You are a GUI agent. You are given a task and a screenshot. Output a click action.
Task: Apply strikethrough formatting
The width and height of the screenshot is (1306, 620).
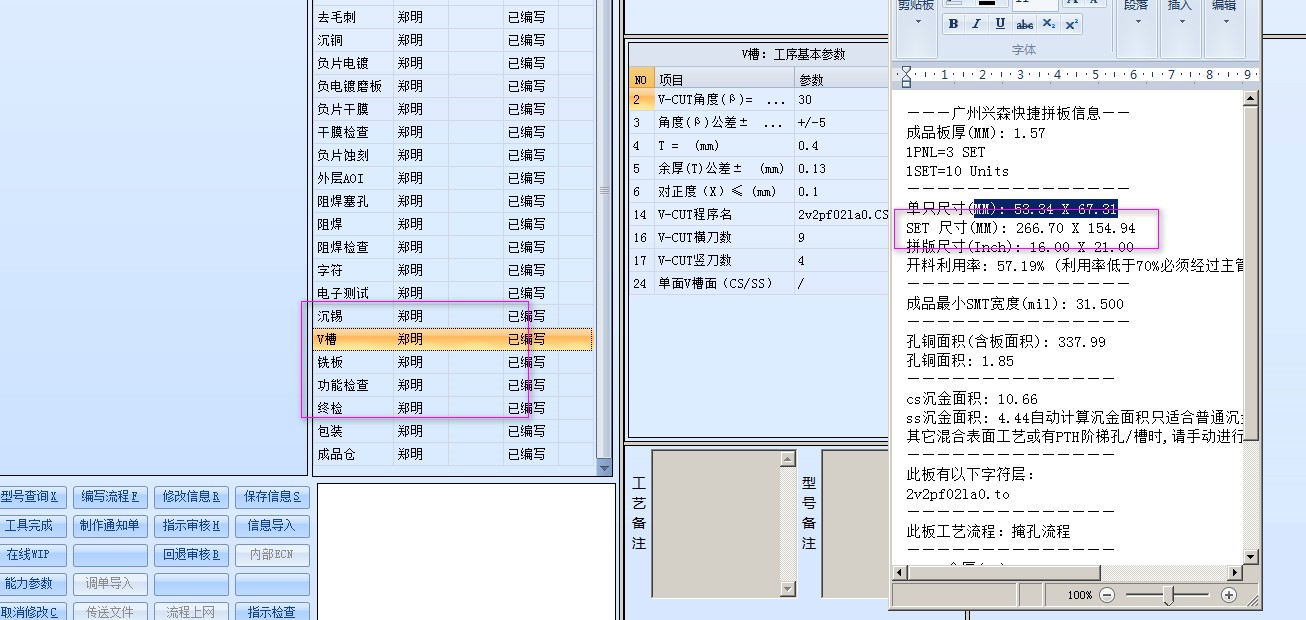1024,24
